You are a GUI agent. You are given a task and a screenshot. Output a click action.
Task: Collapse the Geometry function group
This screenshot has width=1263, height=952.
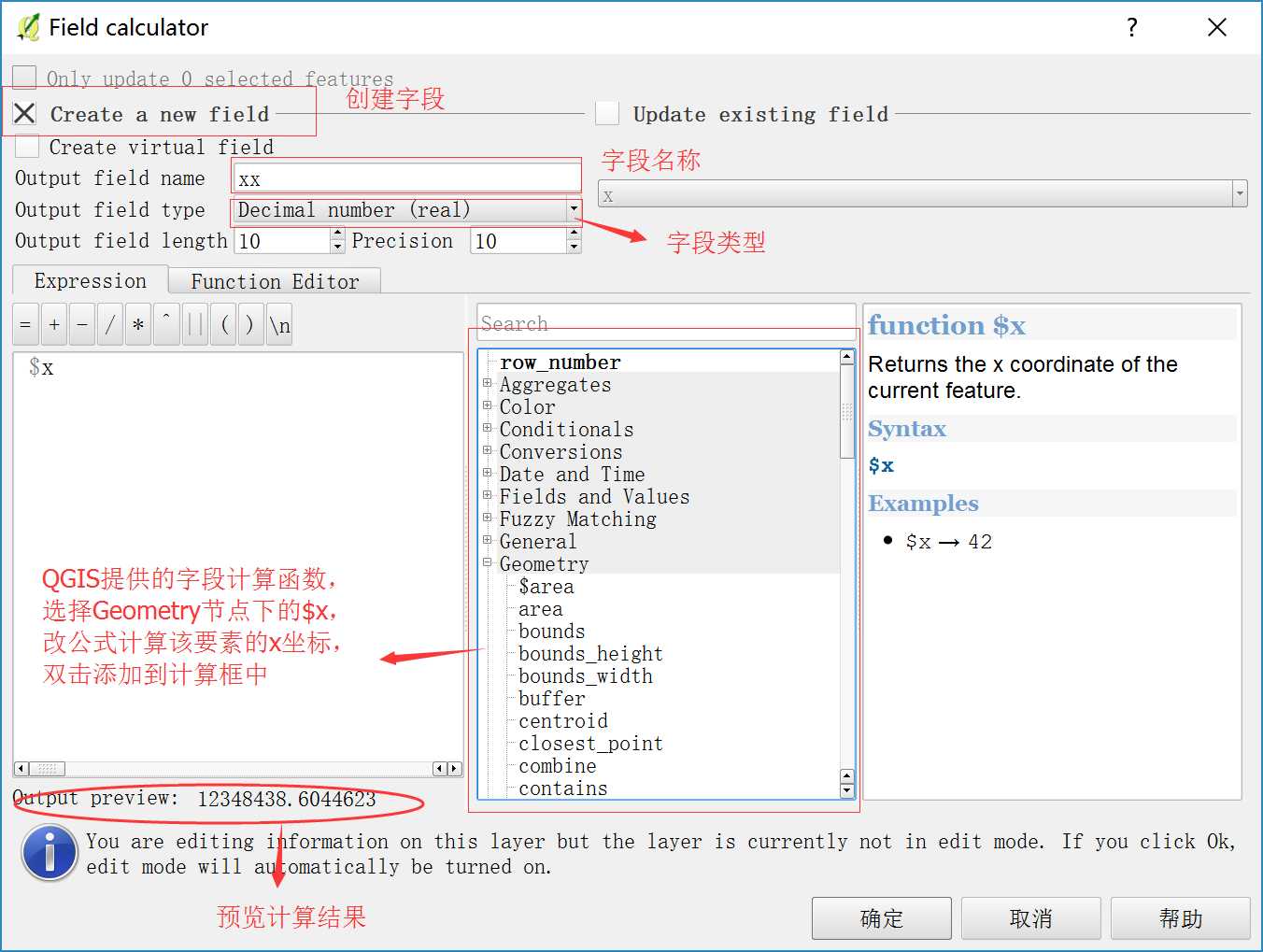487,562
